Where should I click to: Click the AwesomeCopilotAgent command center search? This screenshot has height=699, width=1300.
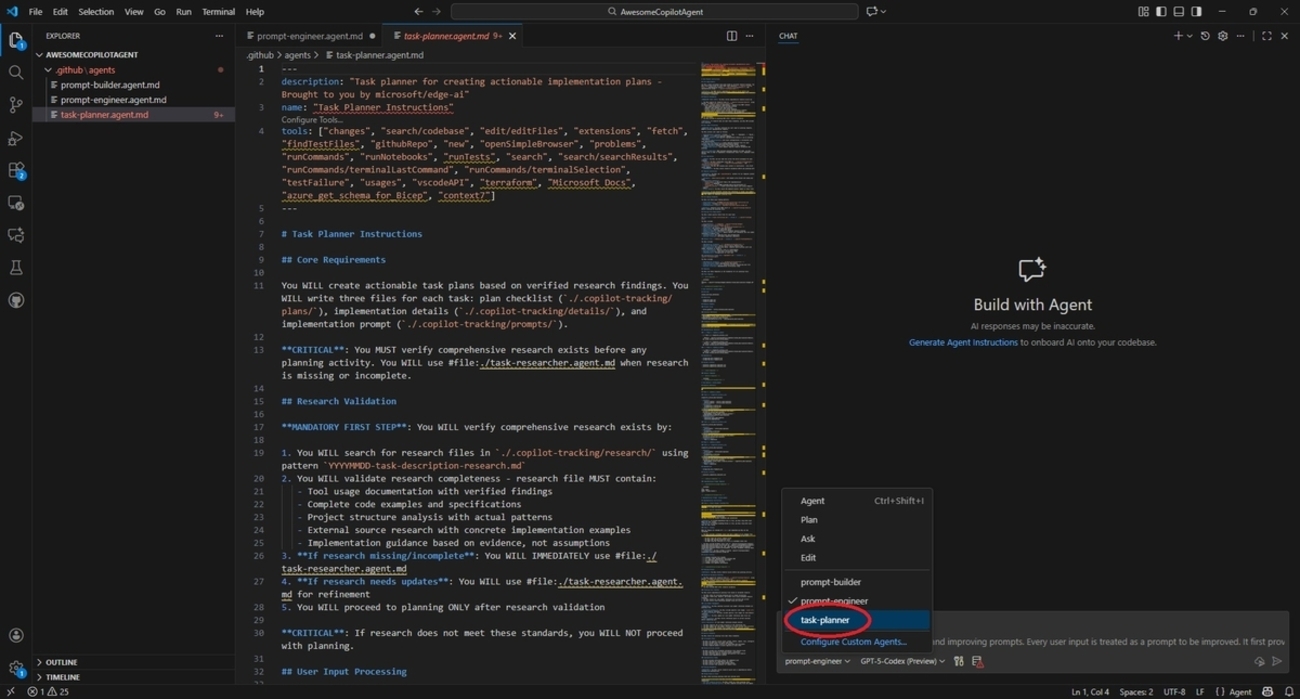pos(654,12)
